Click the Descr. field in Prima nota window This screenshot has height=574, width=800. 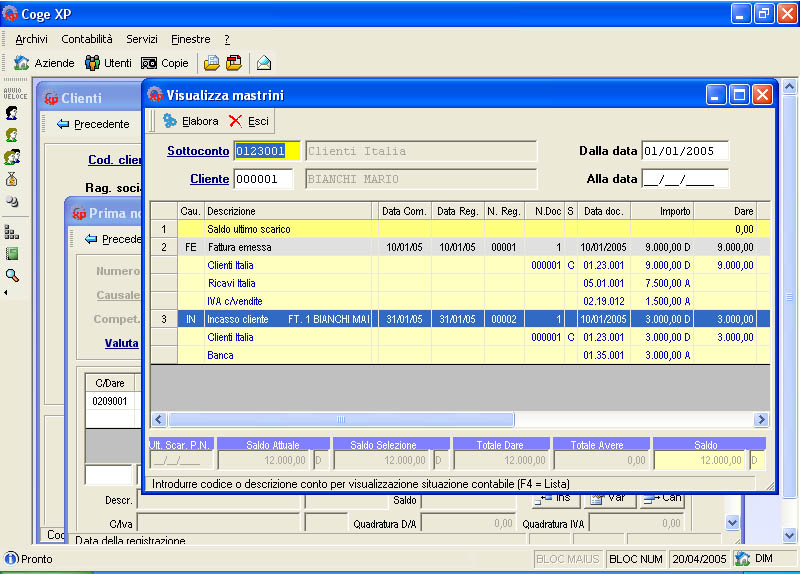(x=219, y=501)
